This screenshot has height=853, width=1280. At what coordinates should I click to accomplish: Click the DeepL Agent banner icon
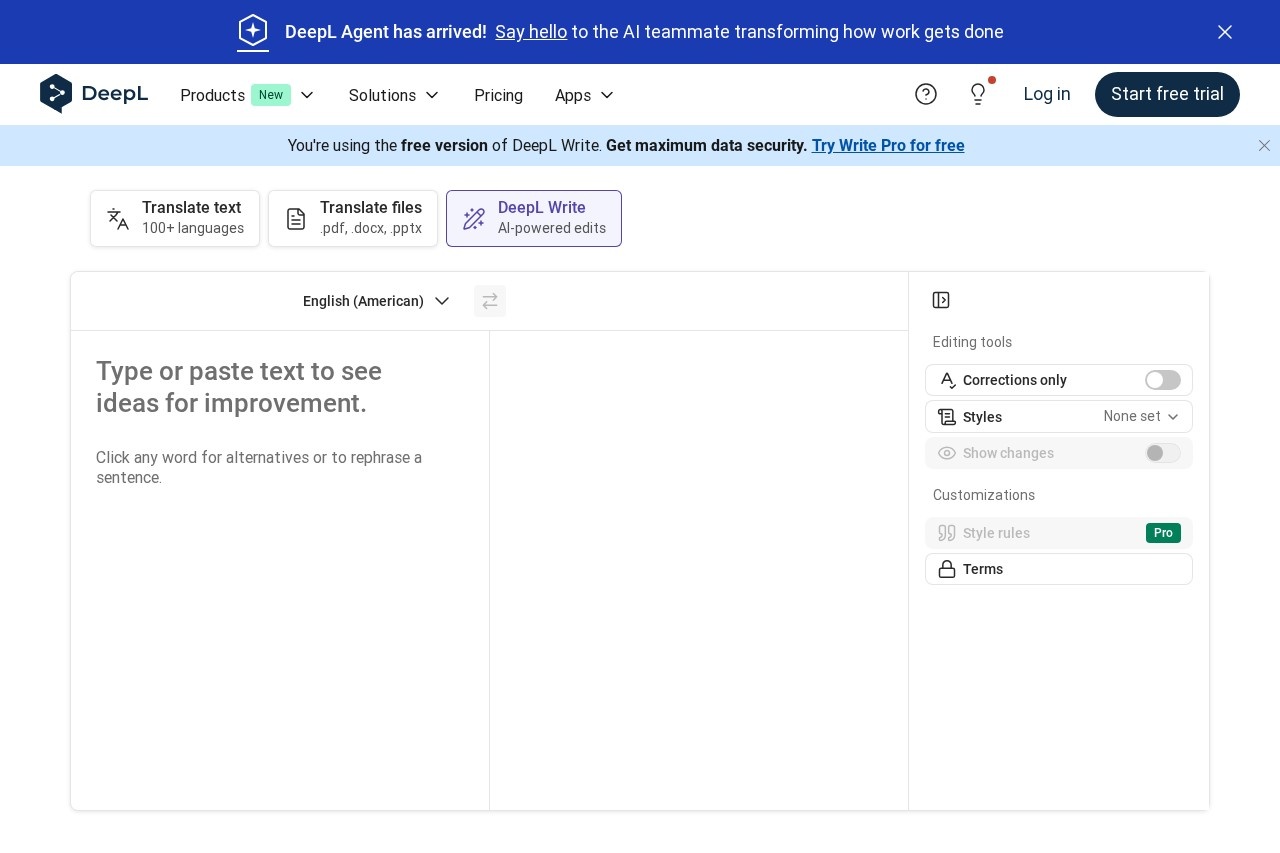[x=253, y=32]
